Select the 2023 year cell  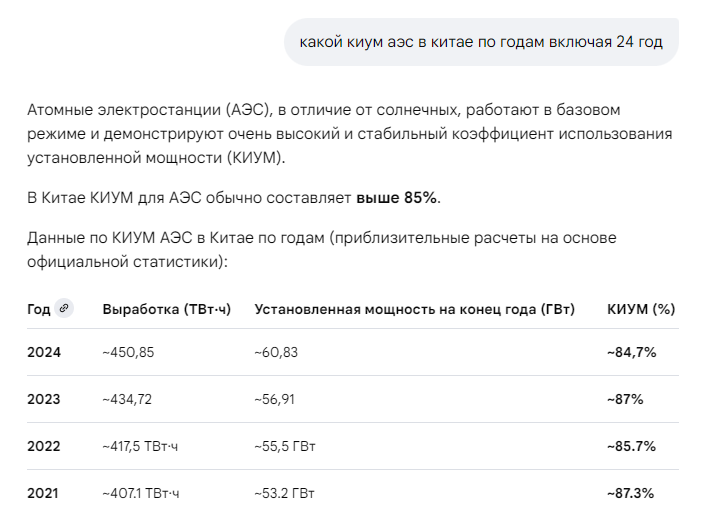pyautogui.click(x=44, y=399)
